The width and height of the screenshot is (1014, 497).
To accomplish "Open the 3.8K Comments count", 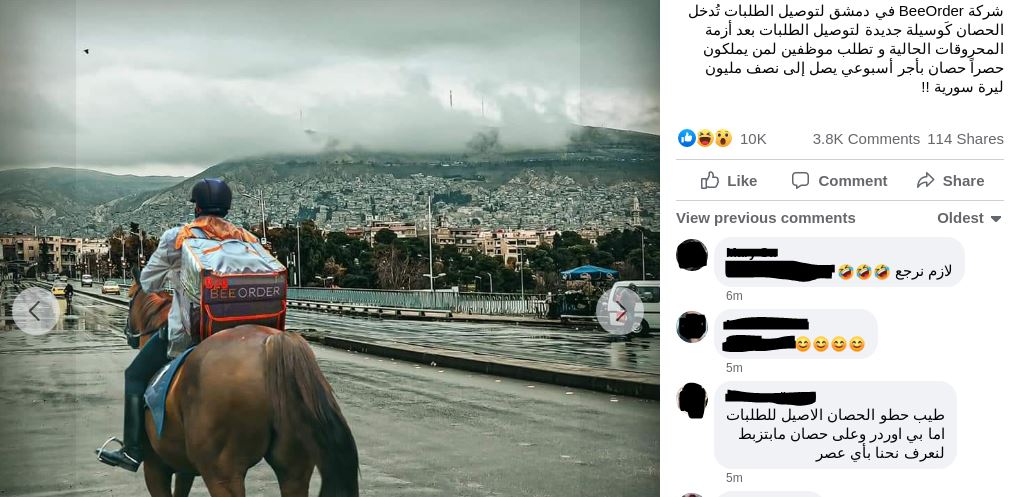I will 866,139.
